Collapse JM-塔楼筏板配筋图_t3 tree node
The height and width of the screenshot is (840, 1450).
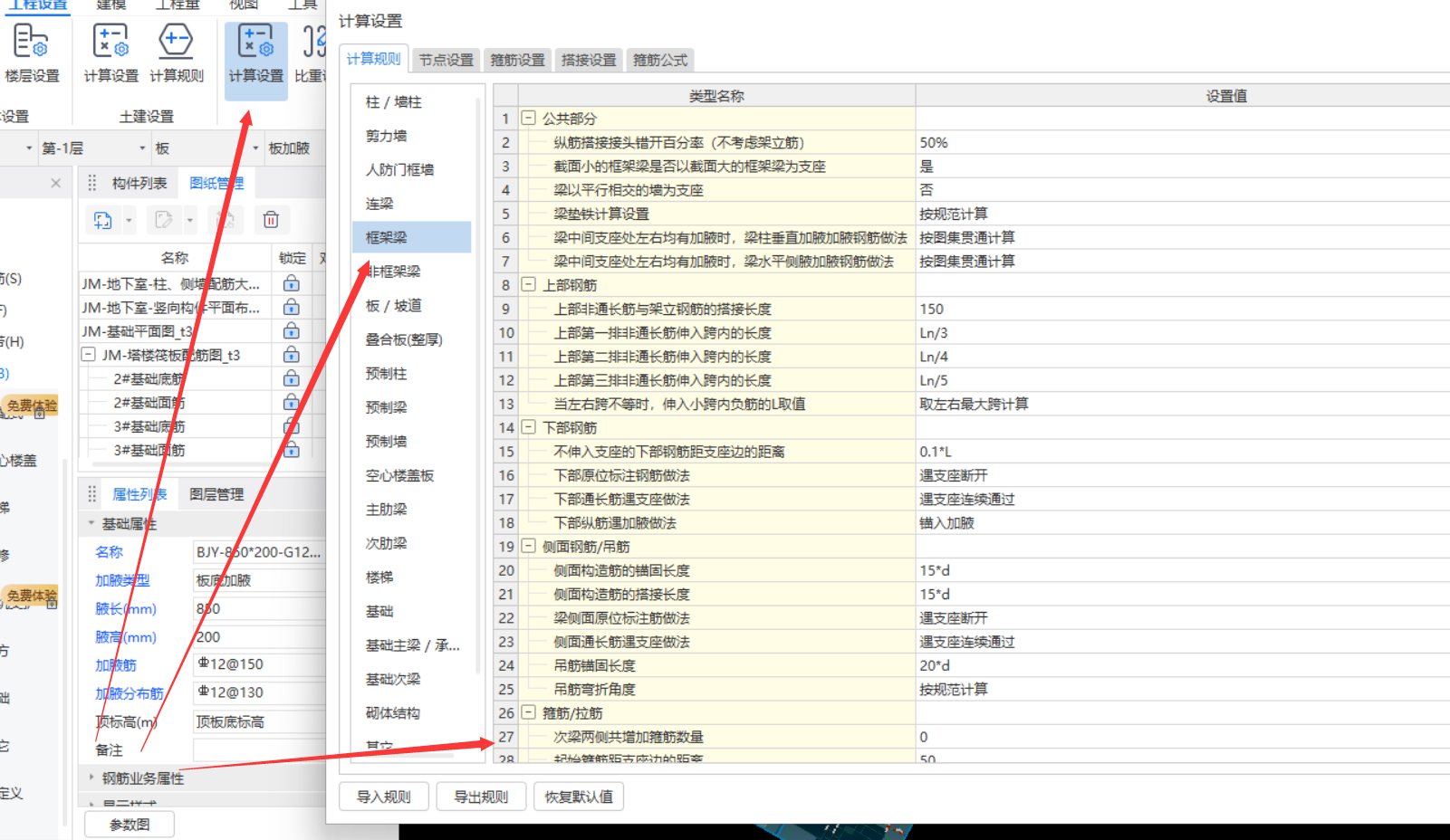88,355
